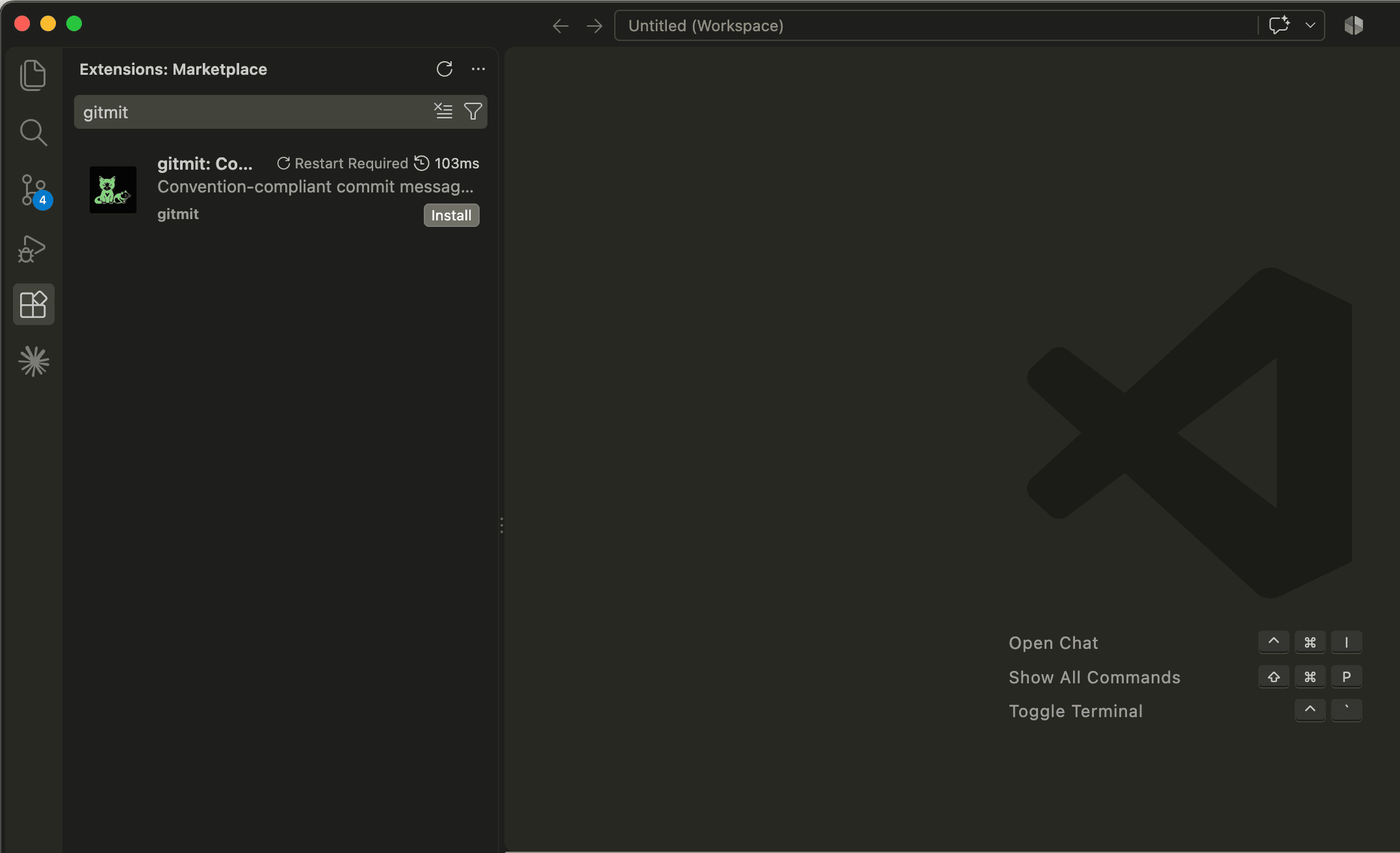Click the gitmit cat thumbnail icon
1400x853 pixels.
click(113, 190)
